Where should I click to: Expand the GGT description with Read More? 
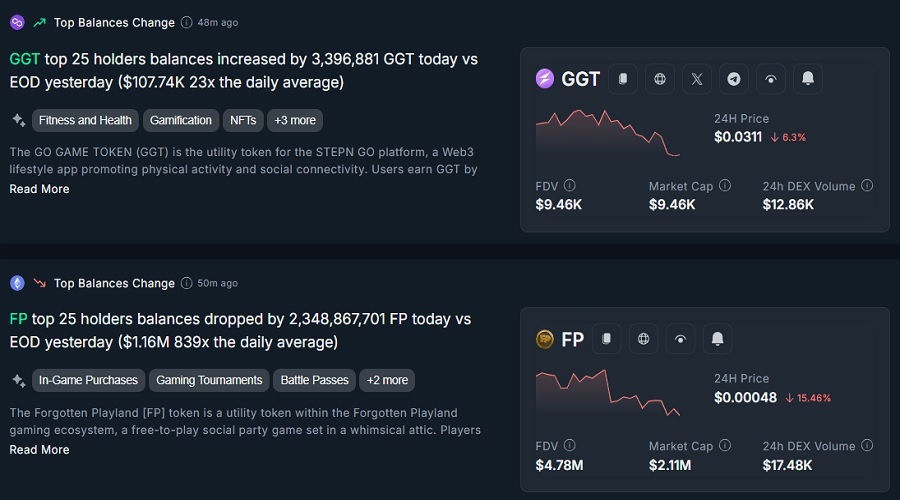[x=40, y=189]
